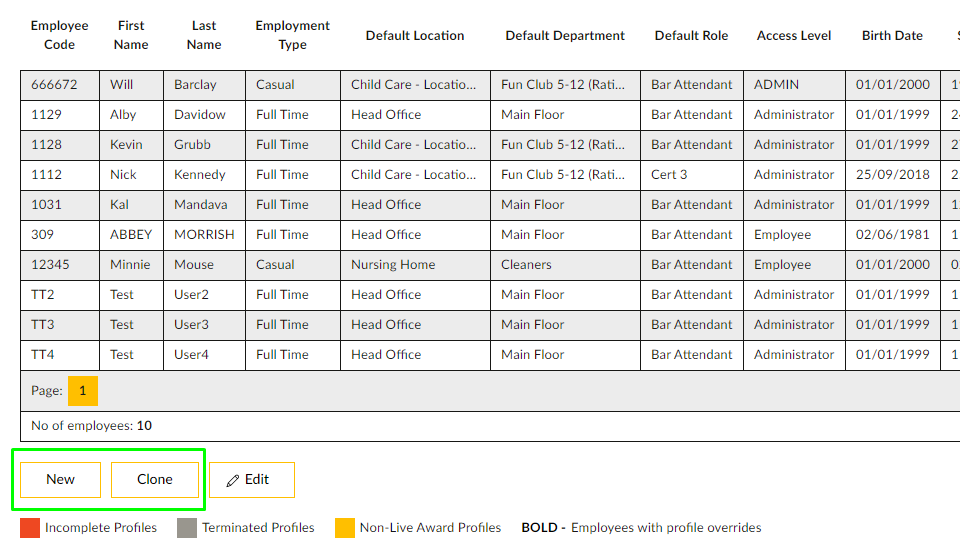The image size is (977, 556).
Task: Click first name Nick
Action: [x=123, y=175]
